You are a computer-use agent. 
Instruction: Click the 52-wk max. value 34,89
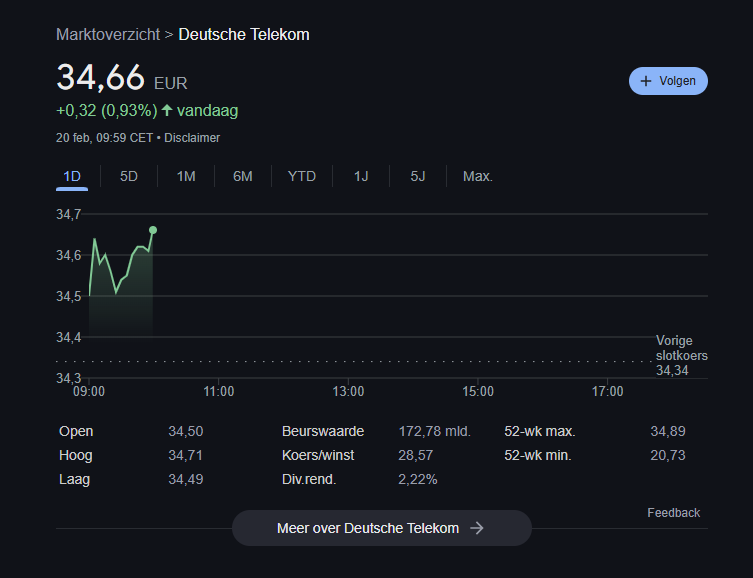pos(668,432)
